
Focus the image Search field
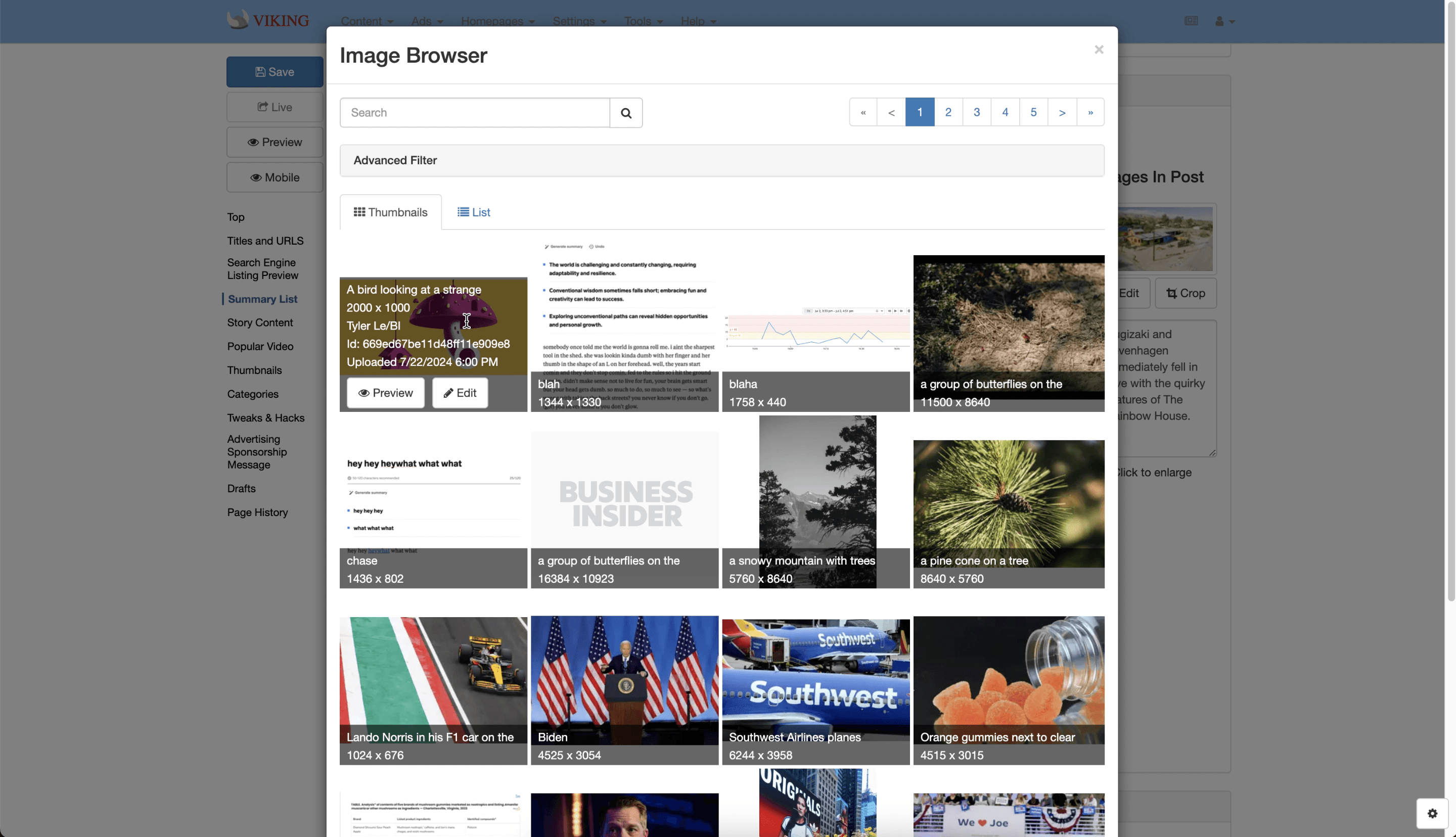(x=475, y=113)
